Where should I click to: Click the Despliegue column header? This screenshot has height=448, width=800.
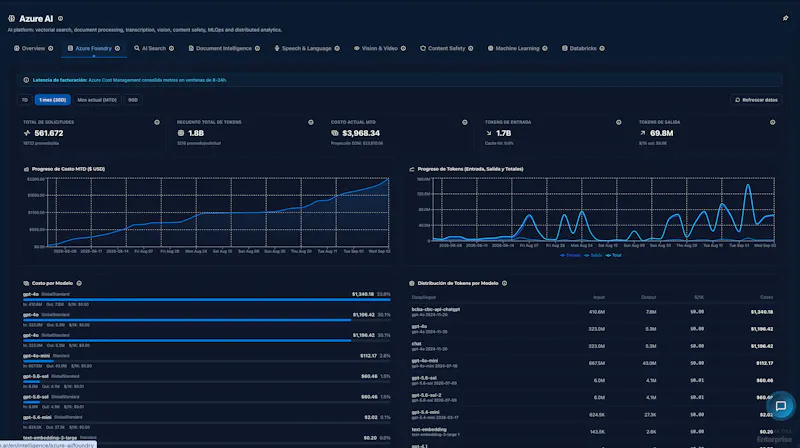(423, 297)
